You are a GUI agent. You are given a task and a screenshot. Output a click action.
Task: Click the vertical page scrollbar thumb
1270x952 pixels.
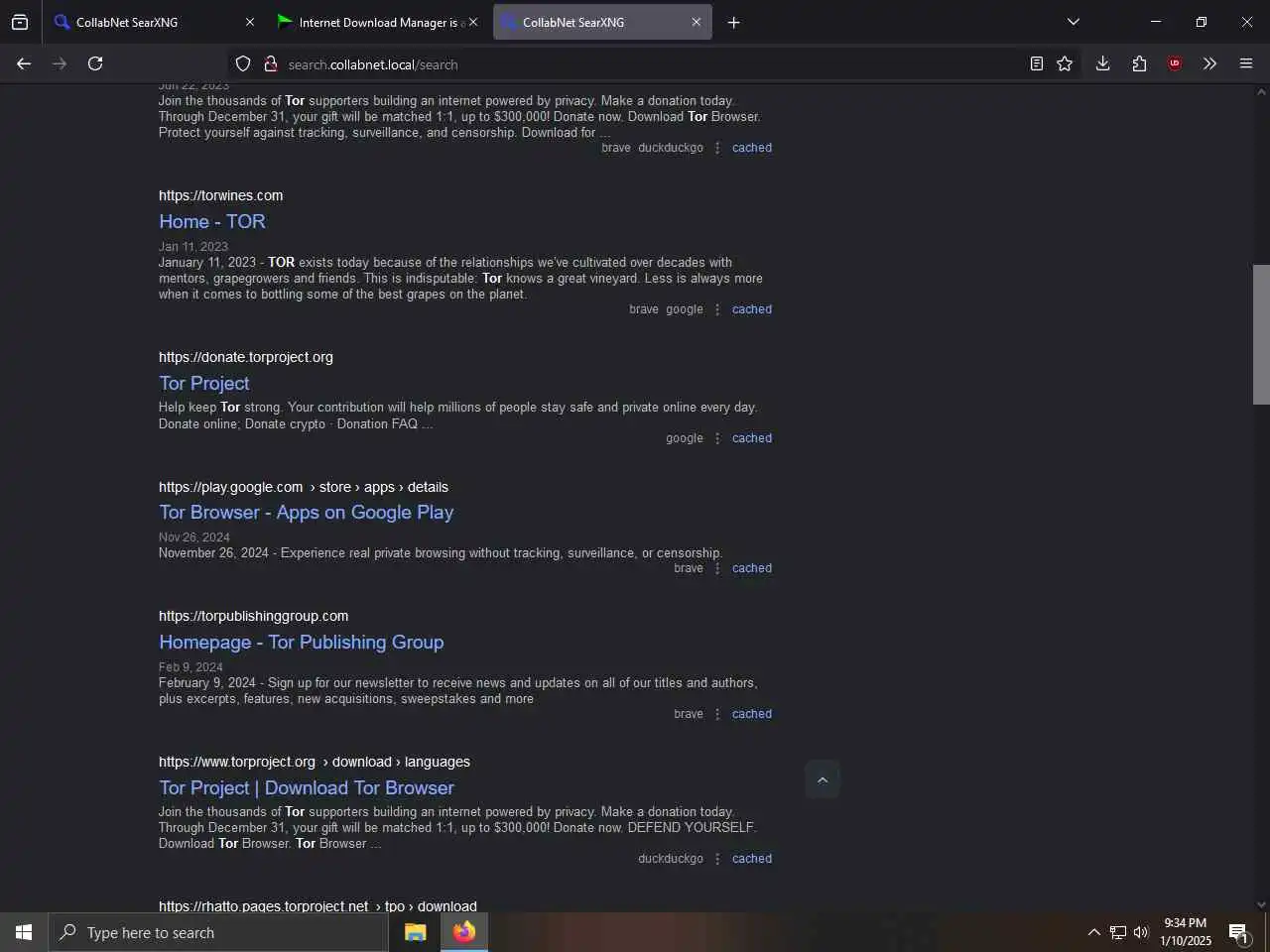click(x=1261, y=334)
